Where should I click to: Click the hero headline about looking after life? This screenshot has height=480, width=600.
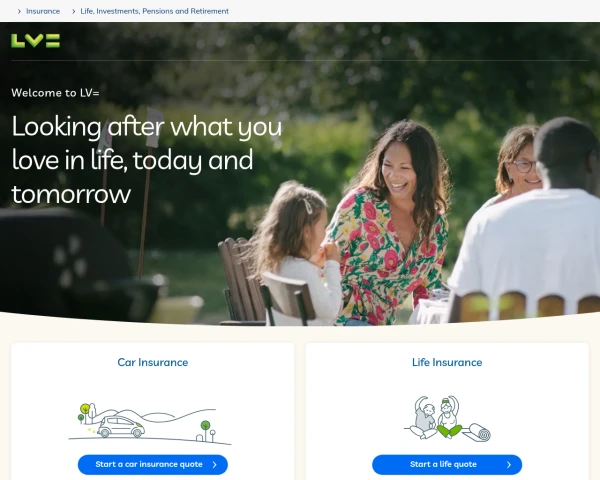(x=147, y=160)
